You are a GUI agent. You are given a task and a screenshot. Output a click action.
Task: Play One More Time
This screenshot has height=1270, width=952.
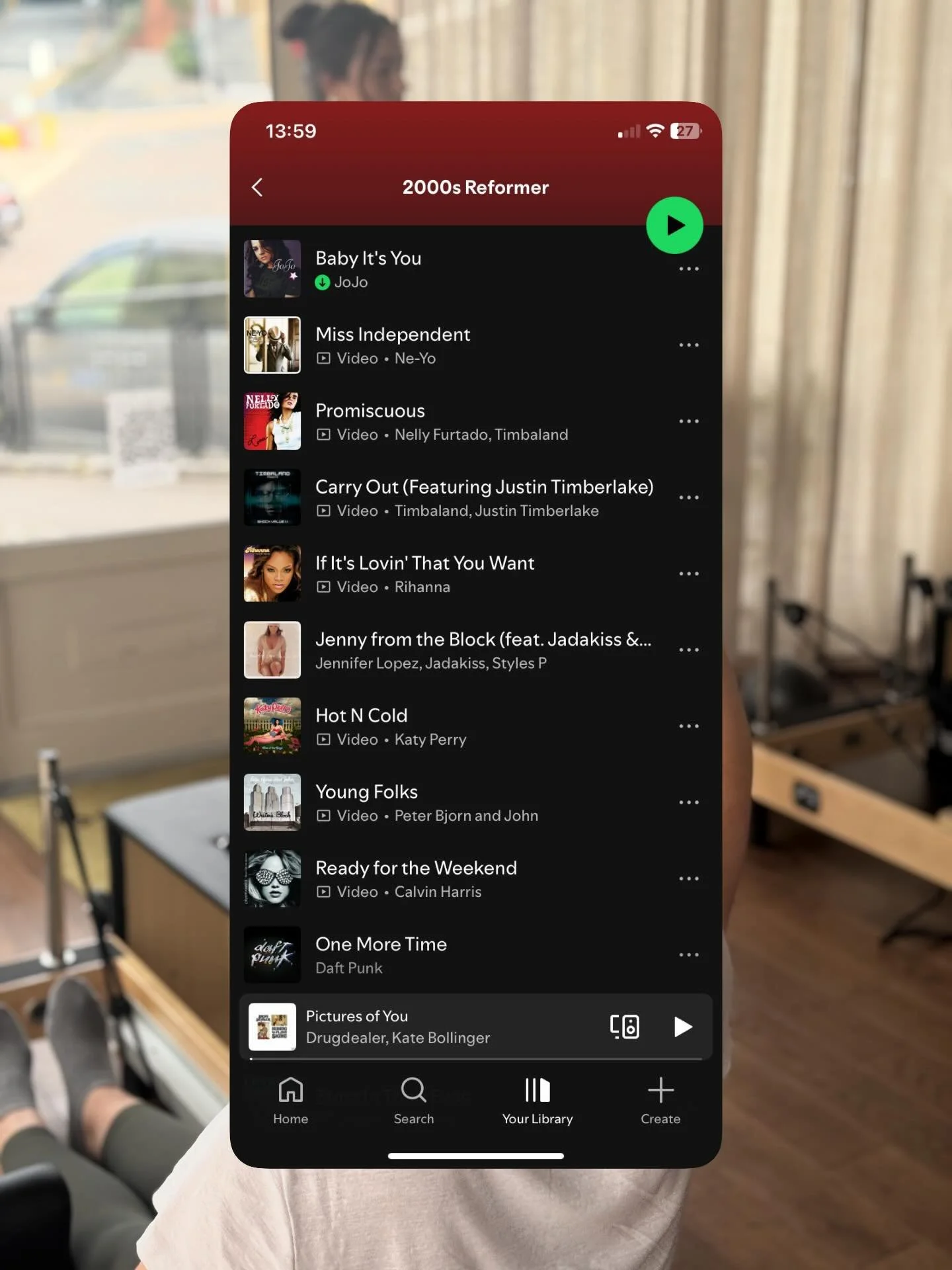tap(381, 944)
